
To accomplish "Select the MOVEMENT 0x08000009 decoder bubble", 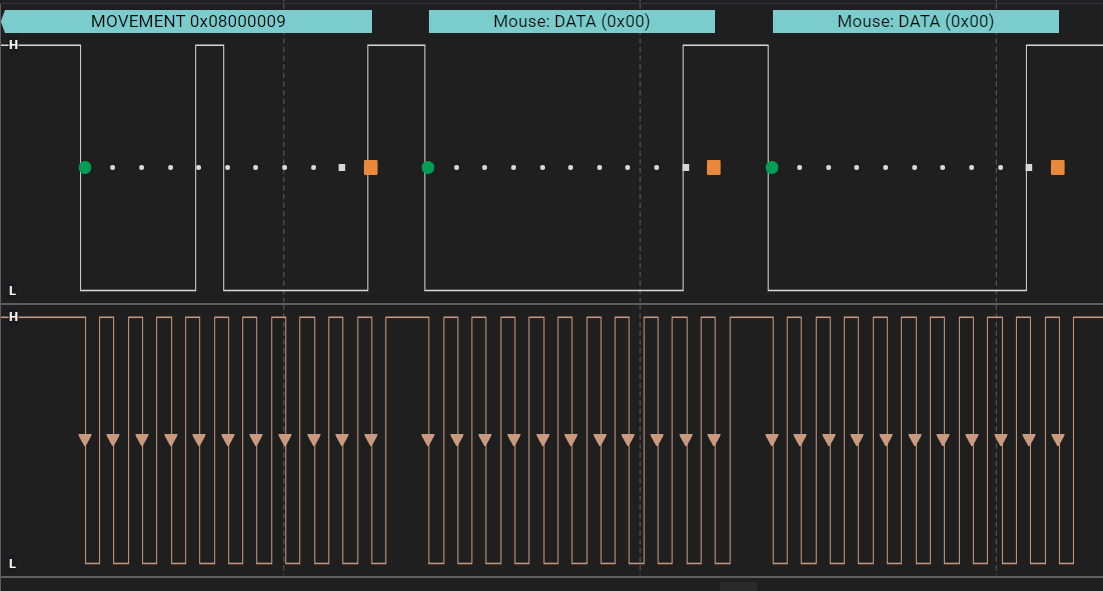I will coord(187,22).
